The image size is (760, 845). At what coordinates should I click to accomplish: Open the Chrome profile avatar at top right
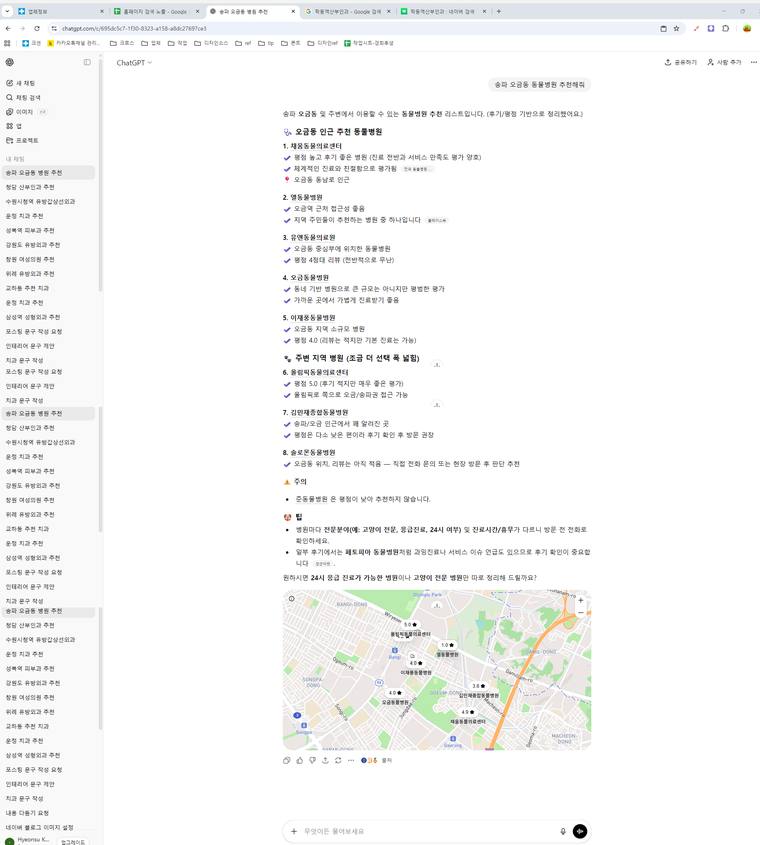coord(747,29)
